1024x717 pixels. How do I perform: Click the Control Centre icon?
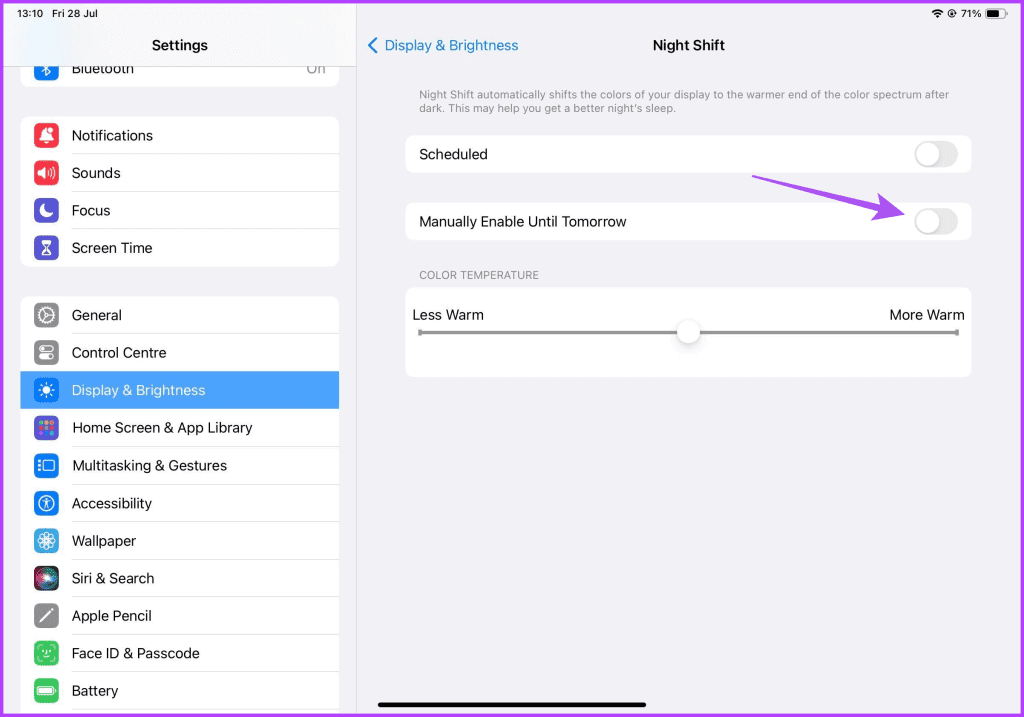(x=46, y=353)
